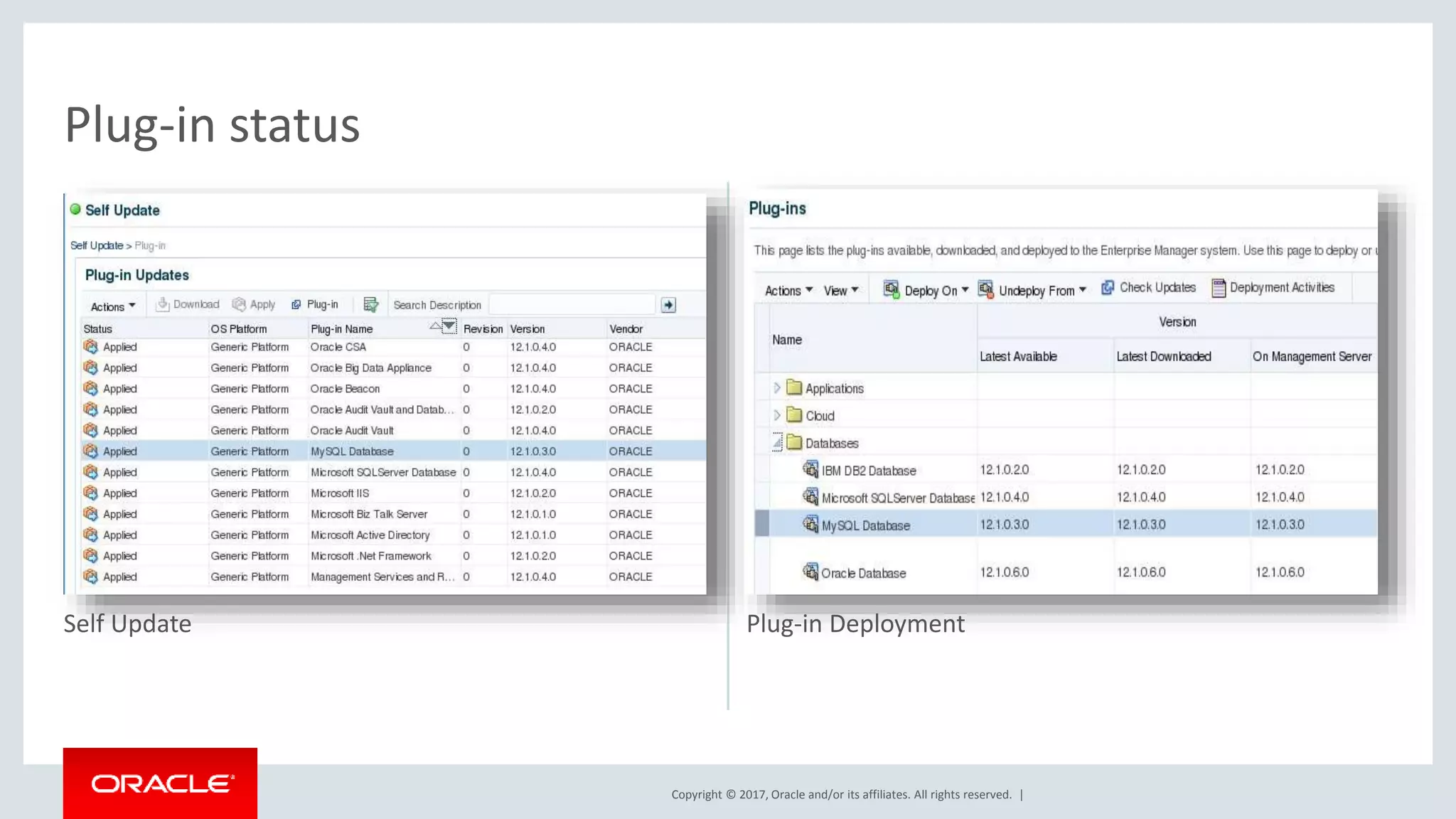Click status icon of Oracle Audit Vault row

(90, 429)
